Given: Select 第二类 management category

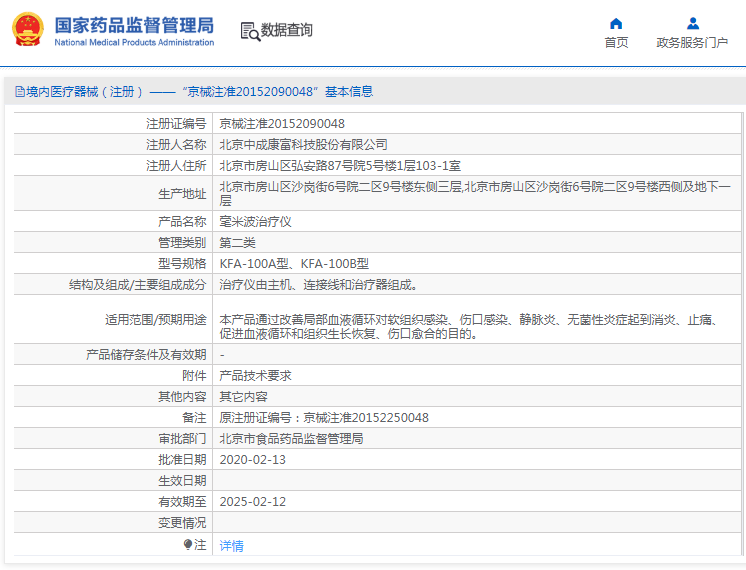Looking at the screenshot, I should (237, 243).
